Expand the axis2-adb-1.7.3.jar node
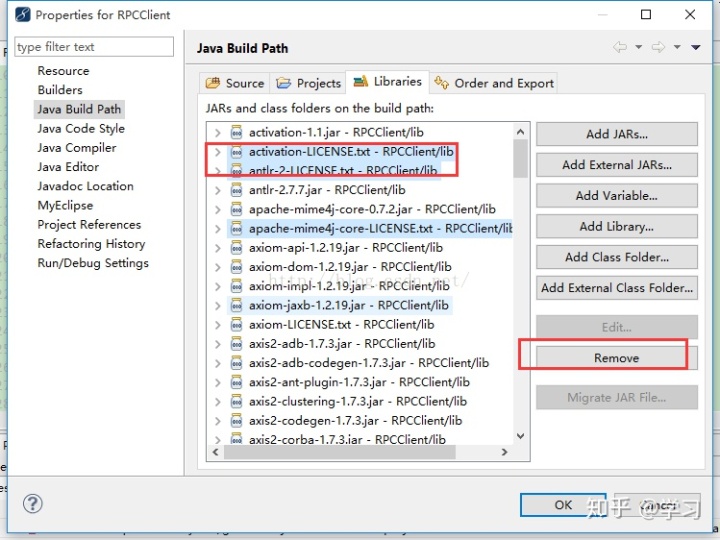This screenshot has width=720, height=540. point(218,344)
